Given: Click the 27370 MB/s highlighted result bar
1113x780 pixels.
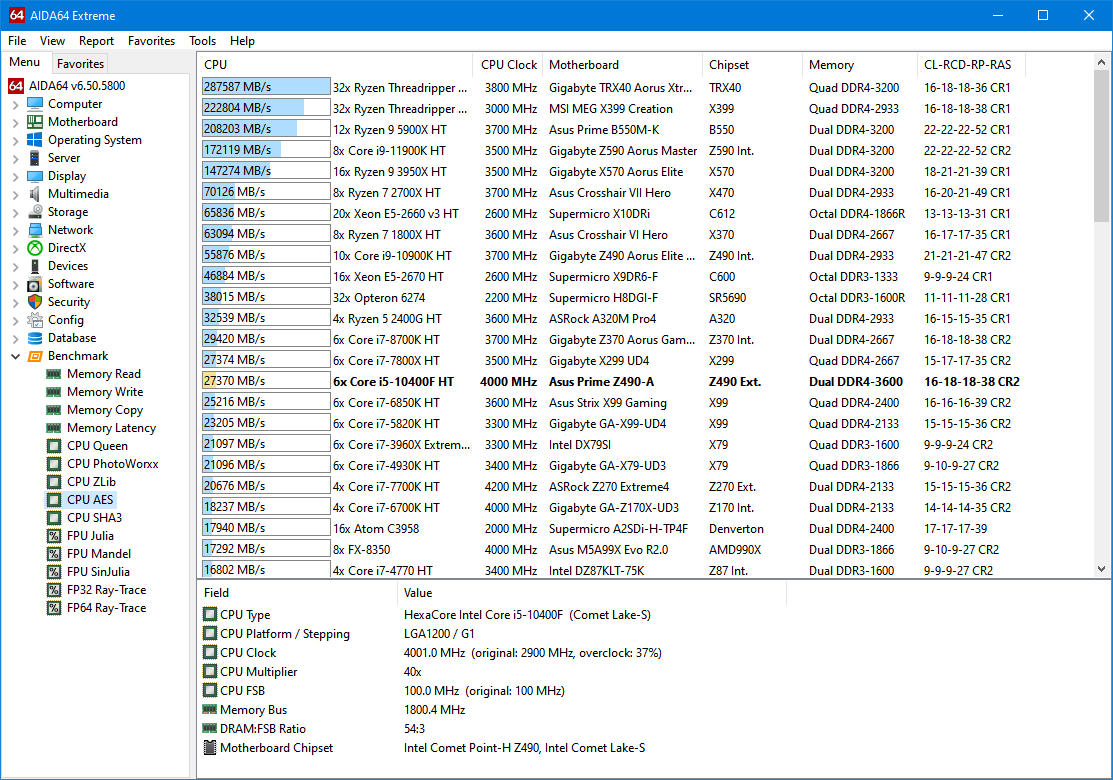Looking at the screenshot, I should (x=266, y=381).
